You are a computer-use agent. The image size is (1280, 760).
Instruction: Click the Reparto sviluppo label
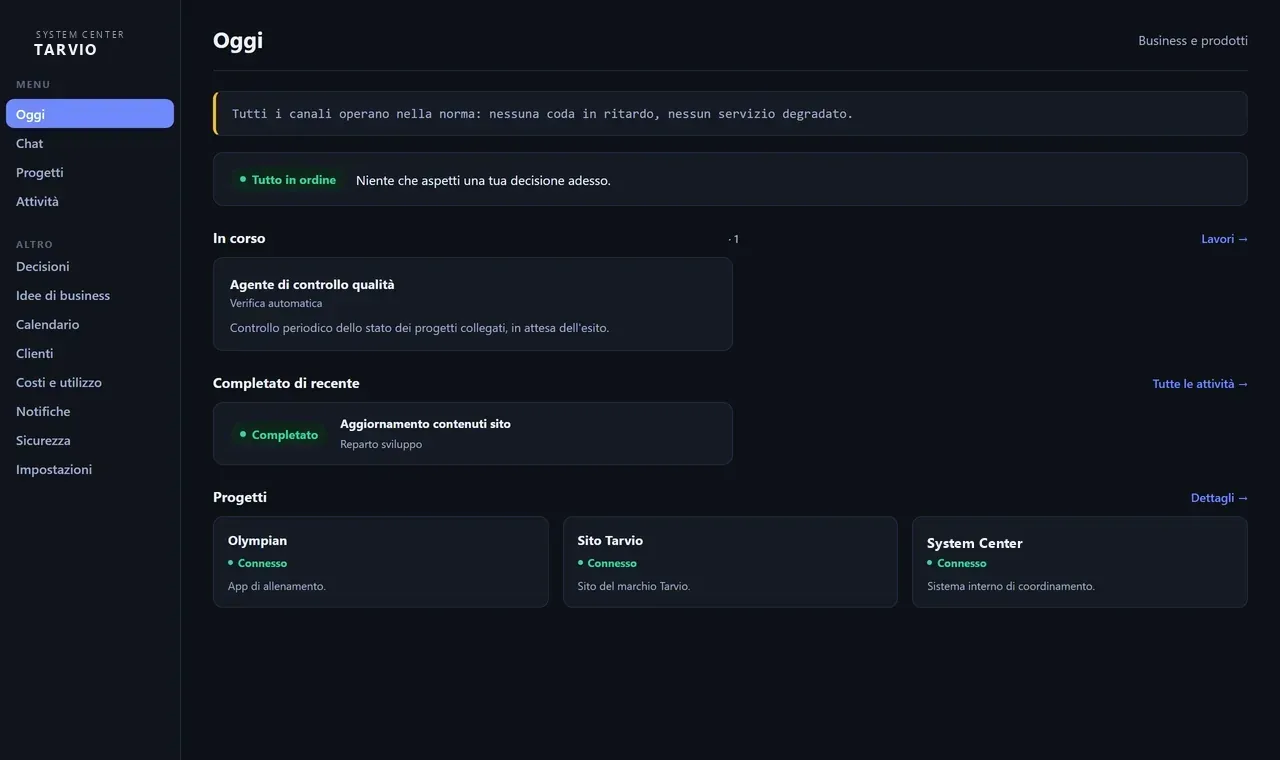click(381, 444)
